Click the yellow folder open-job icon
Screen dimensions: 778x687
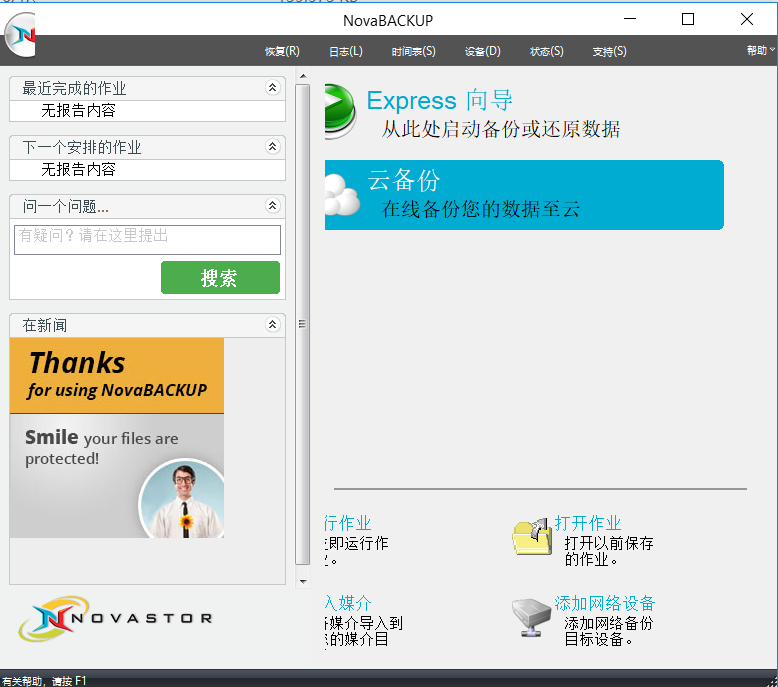(532, 537)
